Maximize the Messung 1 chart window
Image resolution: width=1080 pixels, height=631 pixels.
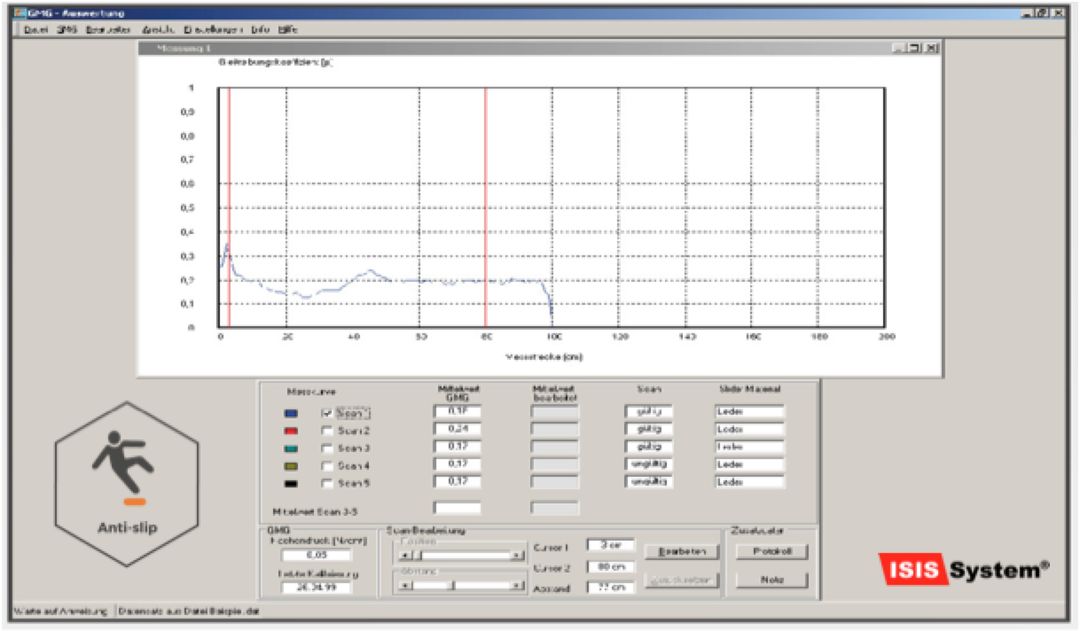(915, 48)
